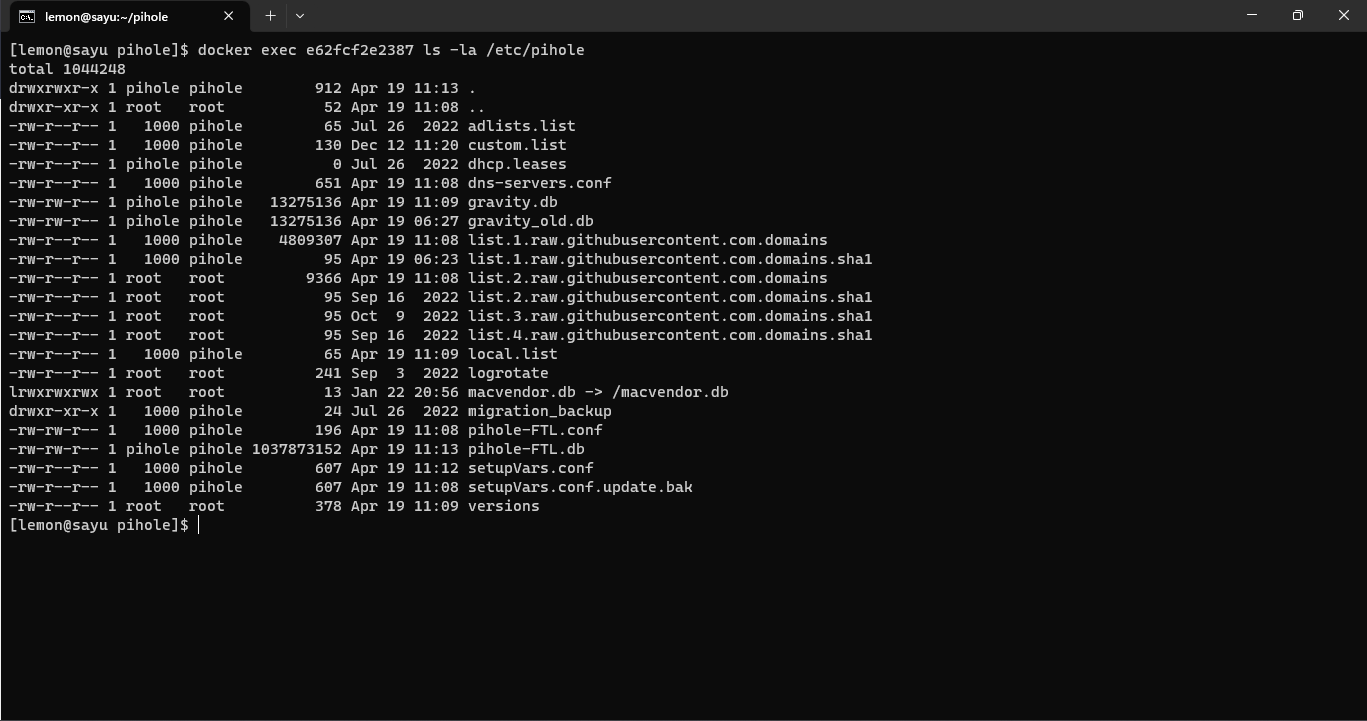
Task: Click the setupVars.conf.update.bak entry
Action: (580, 487)
